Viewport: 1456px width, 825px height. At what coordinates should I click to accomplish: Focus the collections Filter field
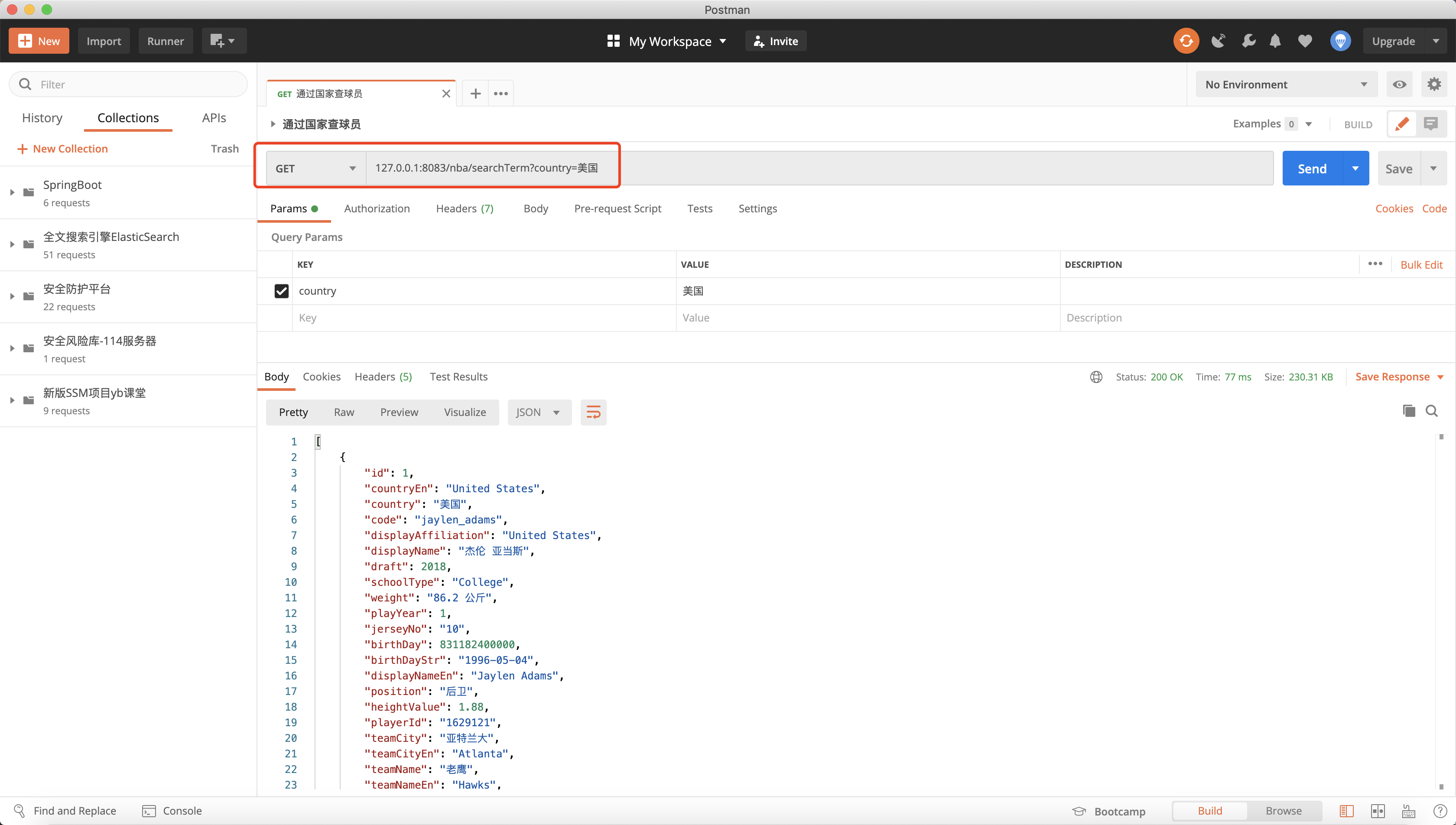pos(129,84)
